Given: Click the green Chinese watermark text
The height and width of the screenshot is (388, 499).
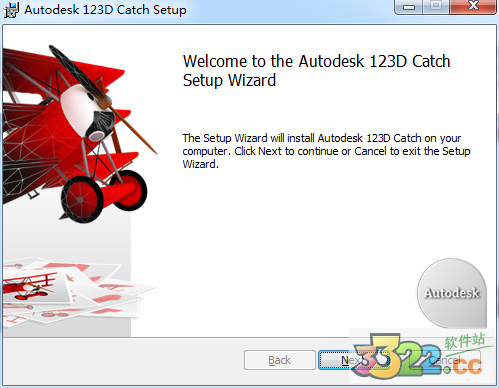Looking at the screenshot, I should point(465,341).
